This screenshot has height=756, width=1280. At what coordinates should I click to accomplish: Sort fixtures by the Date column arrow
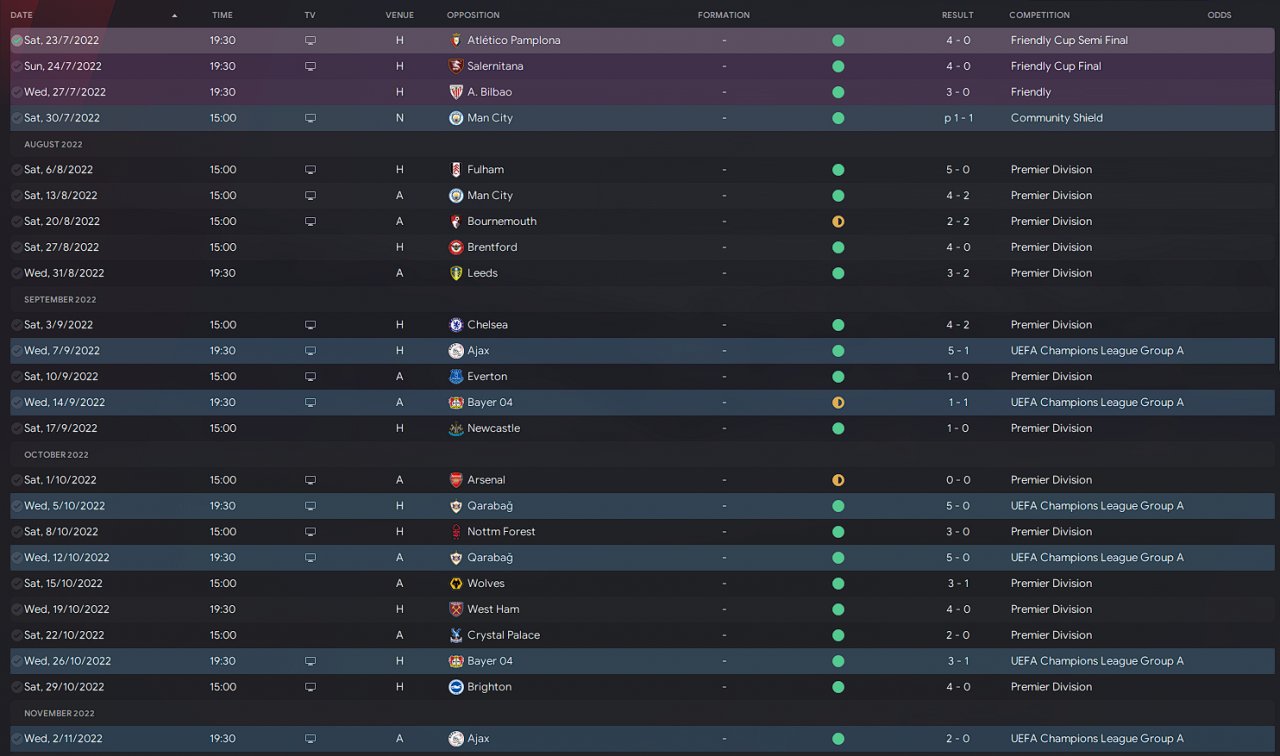174,16
